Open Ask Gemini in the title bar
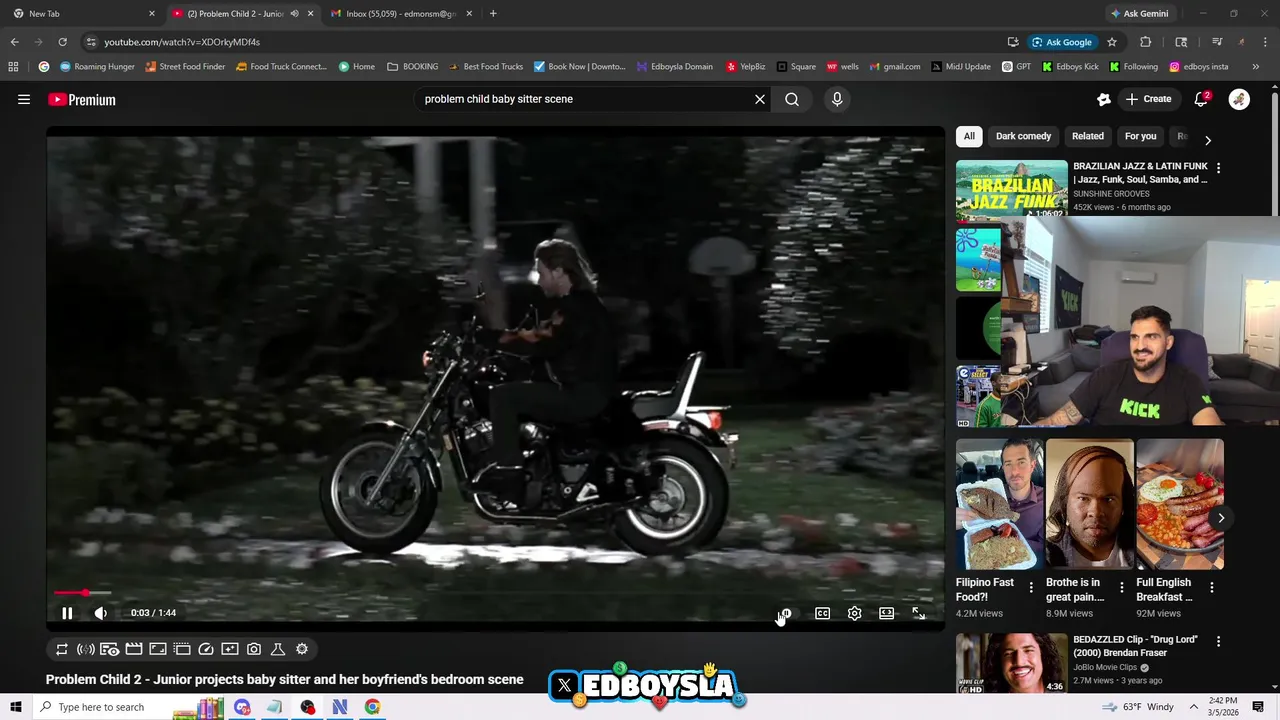This screenshot has height=720, width=1280. tap(1139, 14)
